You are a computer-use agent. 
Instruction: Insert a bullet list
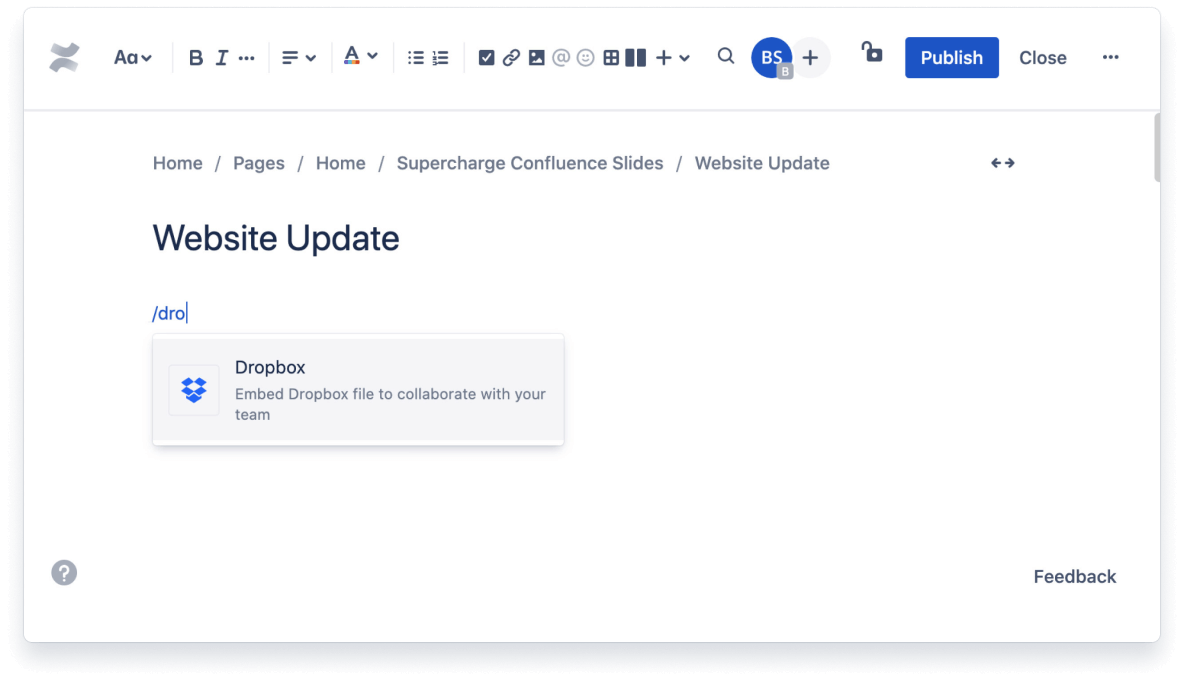[416, 58]
